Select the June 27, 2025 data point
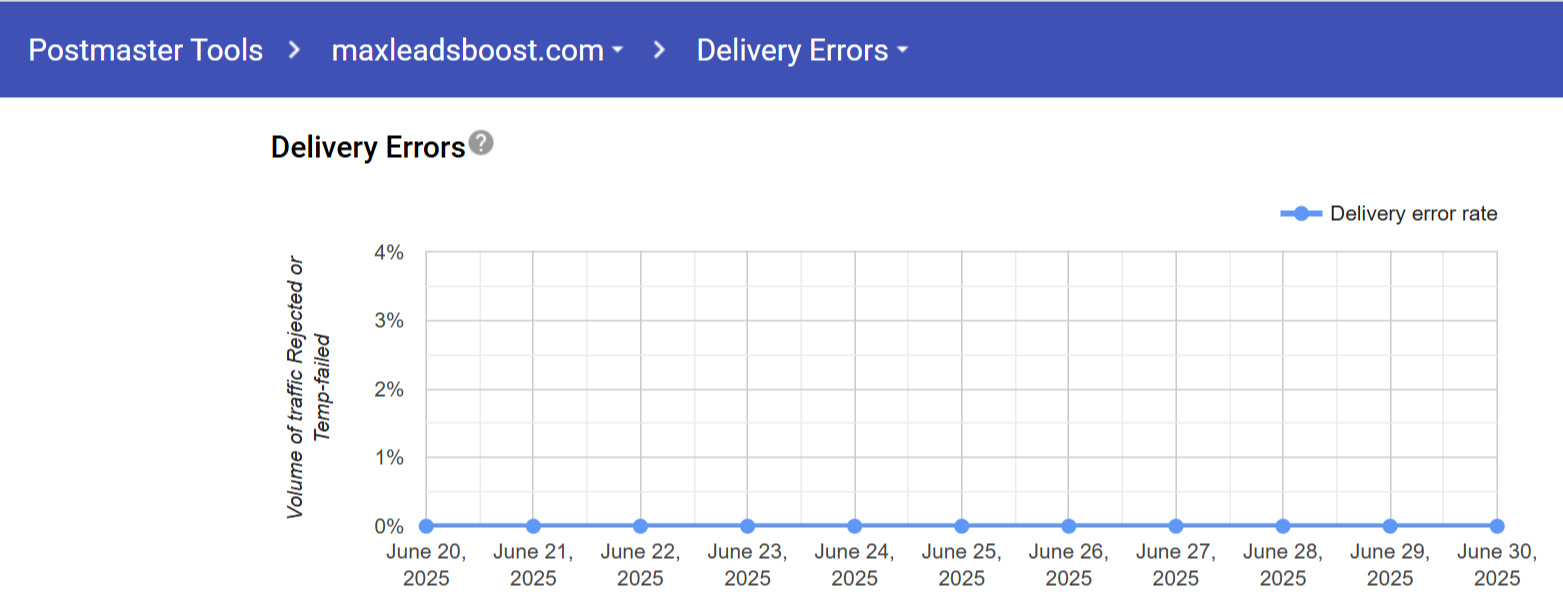This screenshot has width=1563, height=615. point(1176,526)
